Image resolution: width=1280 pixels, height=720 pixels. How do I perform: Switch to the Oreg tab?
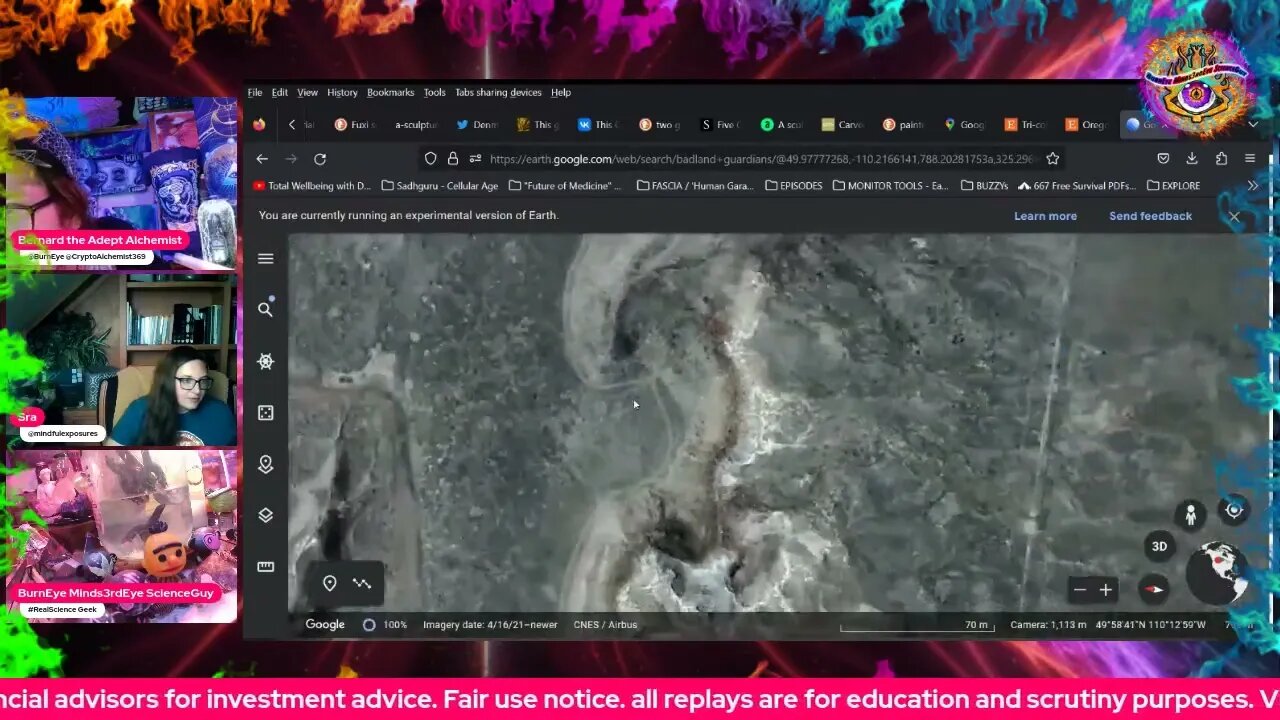click(x=1088, y=125)
